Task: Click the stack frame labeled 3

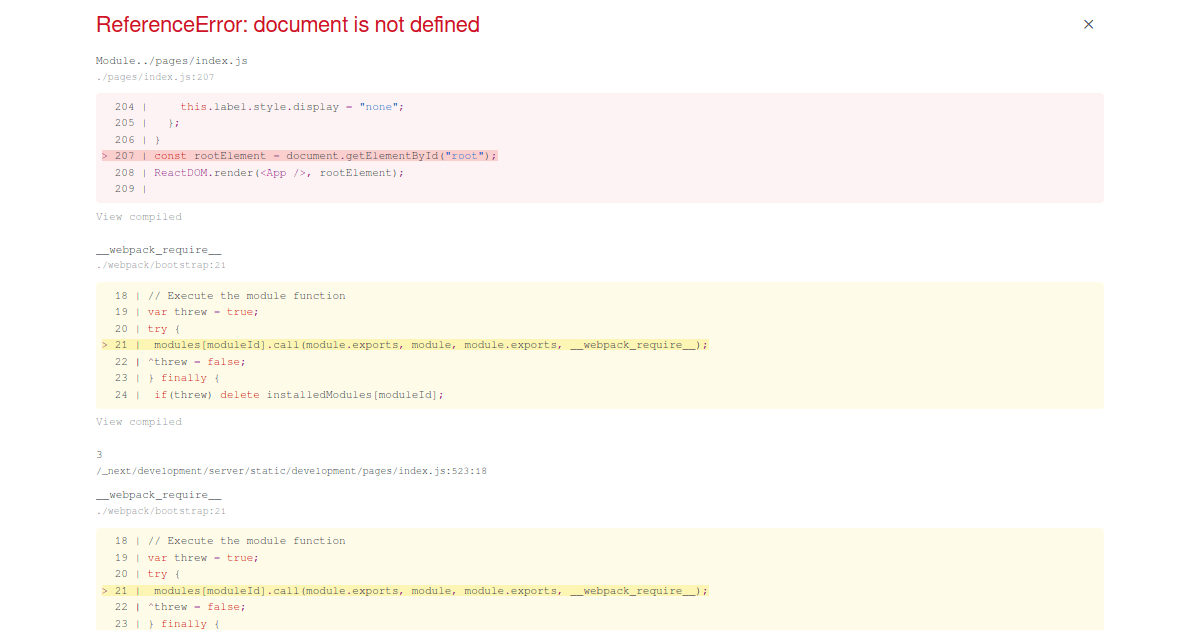Action: click(98, 454)
